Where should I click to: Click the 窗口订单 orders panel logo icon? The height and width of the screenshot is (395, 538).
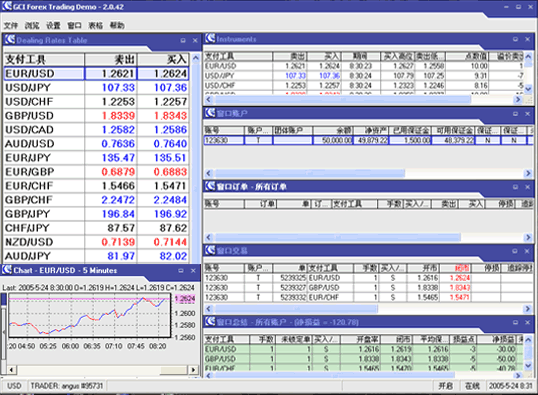click(x=210, y=186)
